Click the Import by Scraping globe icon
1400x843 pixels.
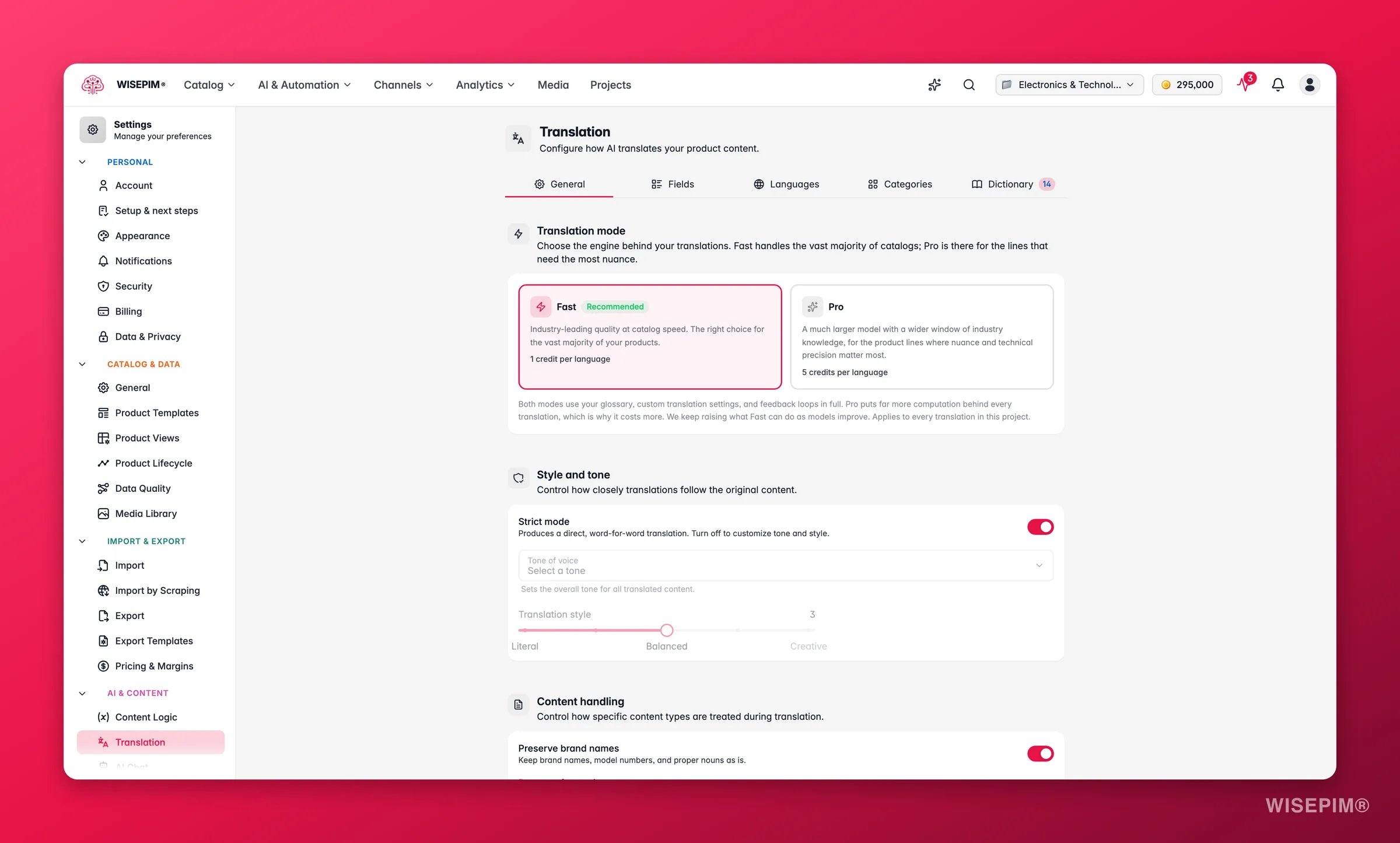(103, 590)
